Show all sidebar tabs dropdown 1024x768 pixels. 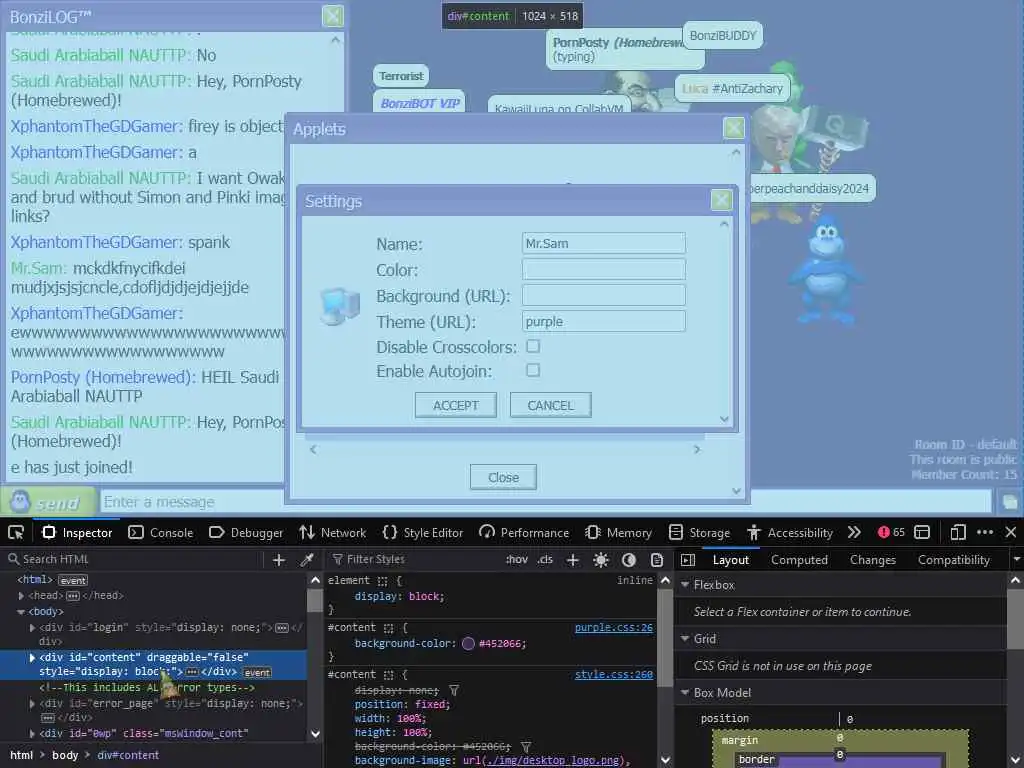[1016, 560]
